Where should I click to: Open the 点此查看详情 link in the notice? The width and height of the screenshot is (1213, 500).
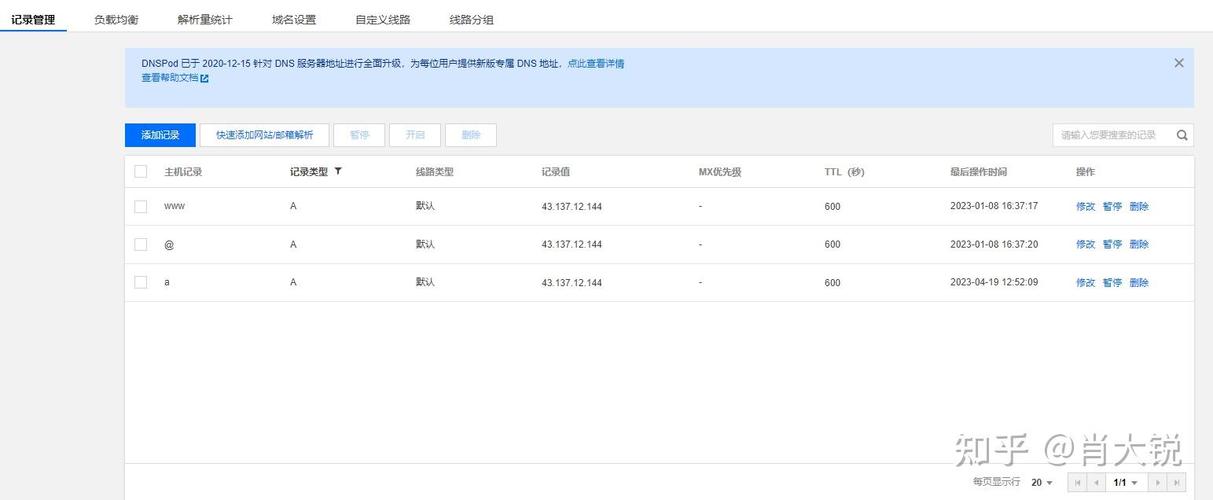pyautogui.click(x=596, y=63)
